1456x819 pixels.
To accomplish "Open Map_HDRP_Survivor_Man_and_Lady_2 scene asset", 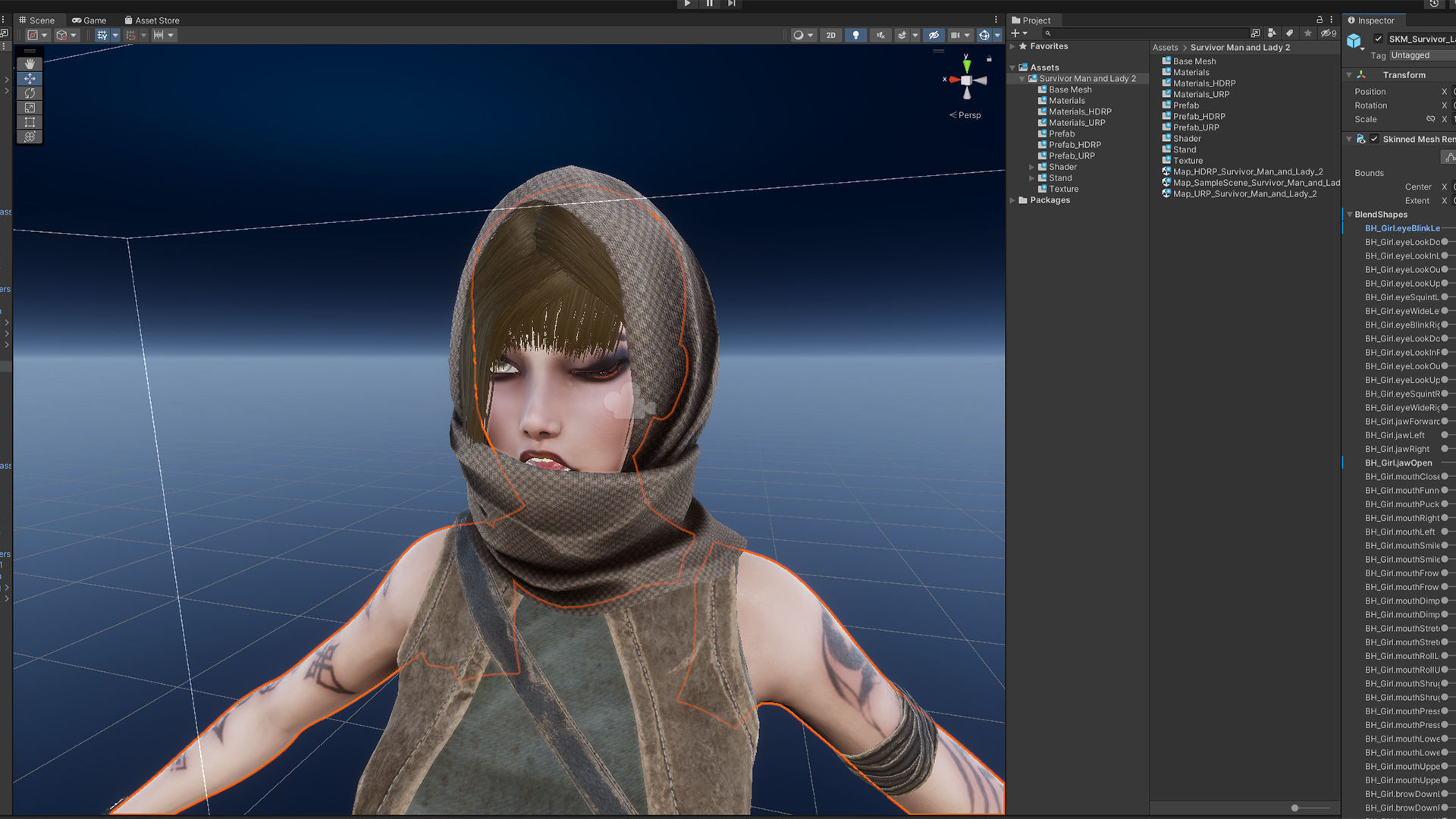I will (x=1247, y=171).
